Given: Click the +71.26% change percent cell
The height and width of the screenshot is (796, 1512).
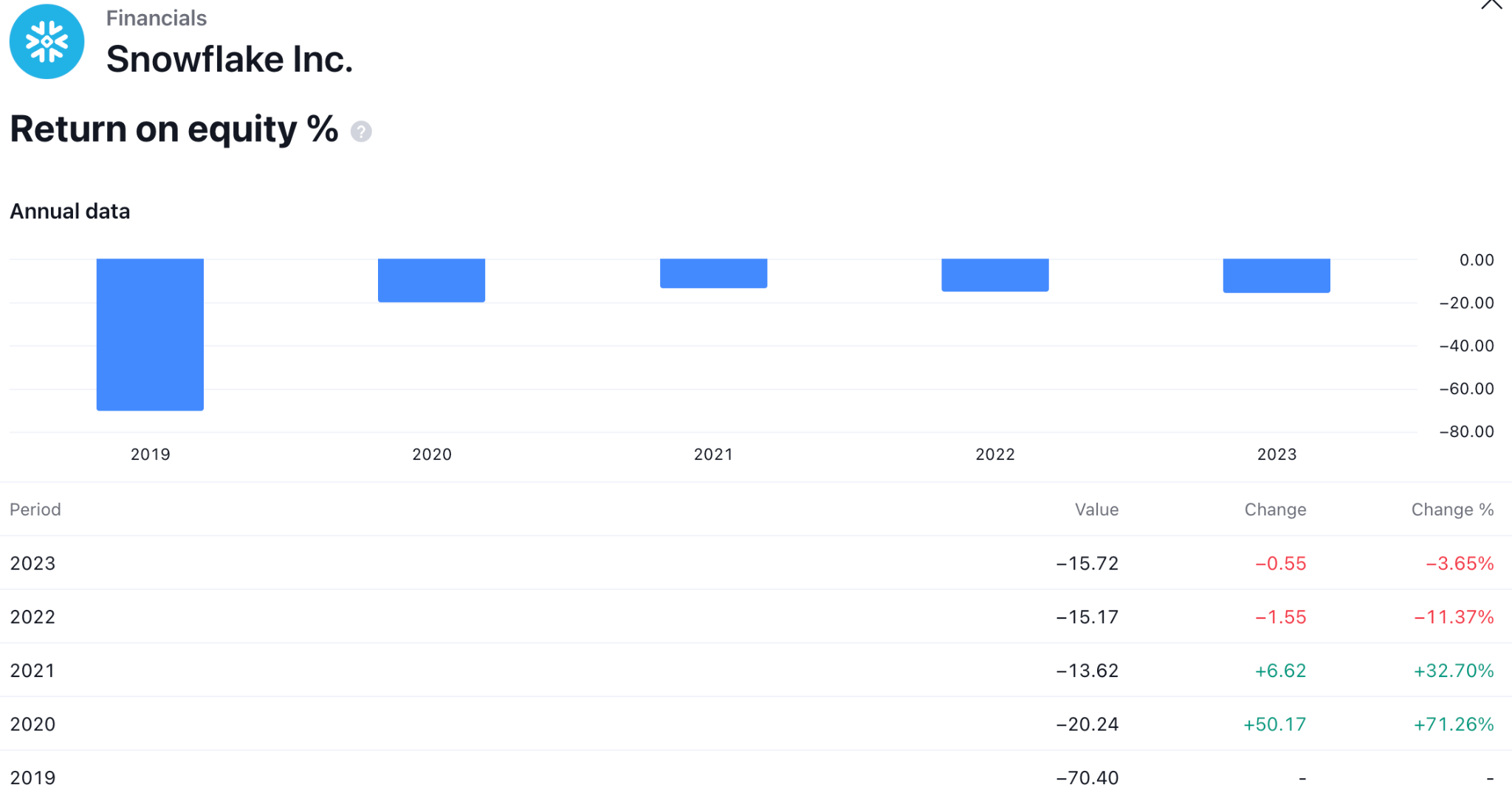Looking at the screenshot, I should pos(1454,724).
